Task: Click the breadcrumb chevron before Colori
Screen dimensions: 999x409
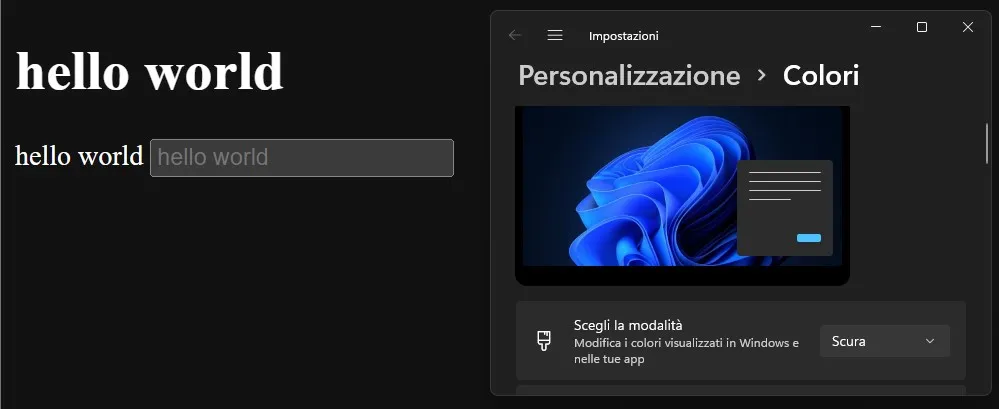Action: (761, 75)
